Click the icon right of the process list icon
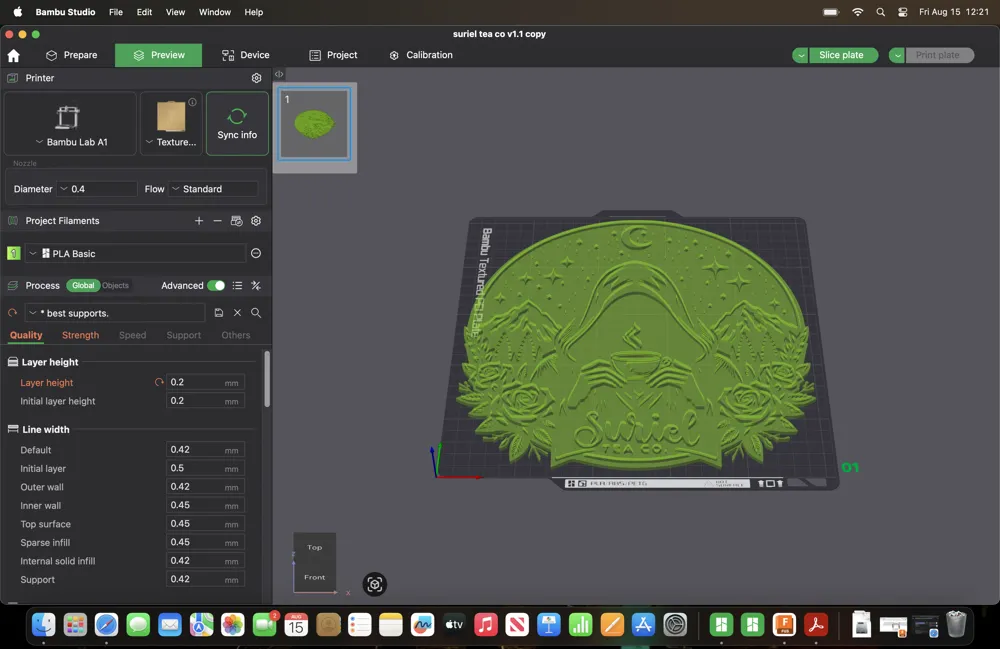Viewport: 1000px width, 649px height. (256, 286)
